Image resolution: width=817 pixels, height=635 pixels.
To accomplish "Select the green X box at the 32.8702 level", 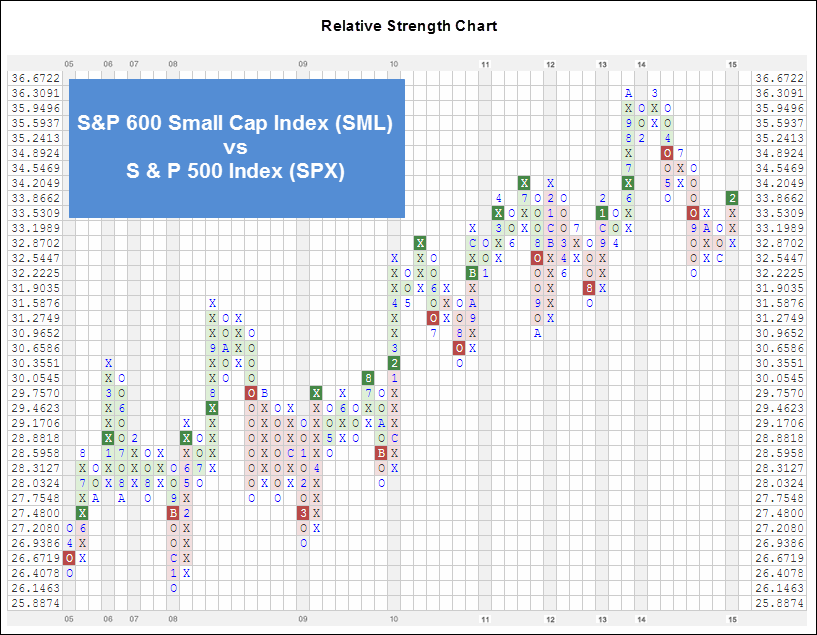I will pos(420,243).
